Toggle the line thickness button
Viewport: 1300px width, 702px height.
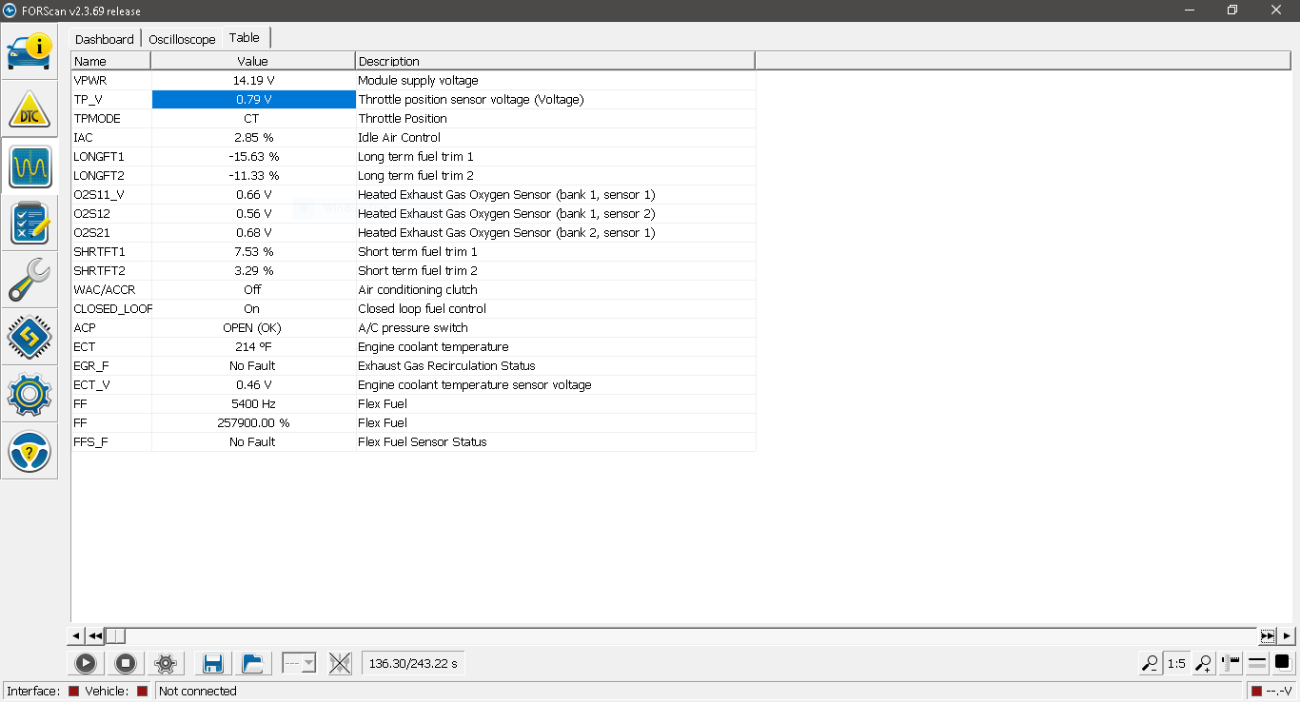pyautogui.click(x=1257, y=663)
